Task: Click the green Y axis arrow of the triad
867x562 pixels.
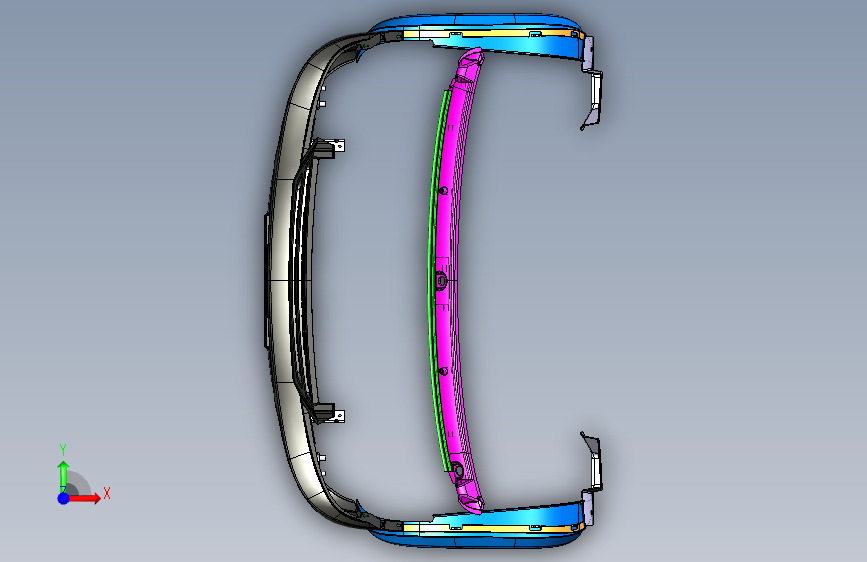Action: tap(64, 475)
